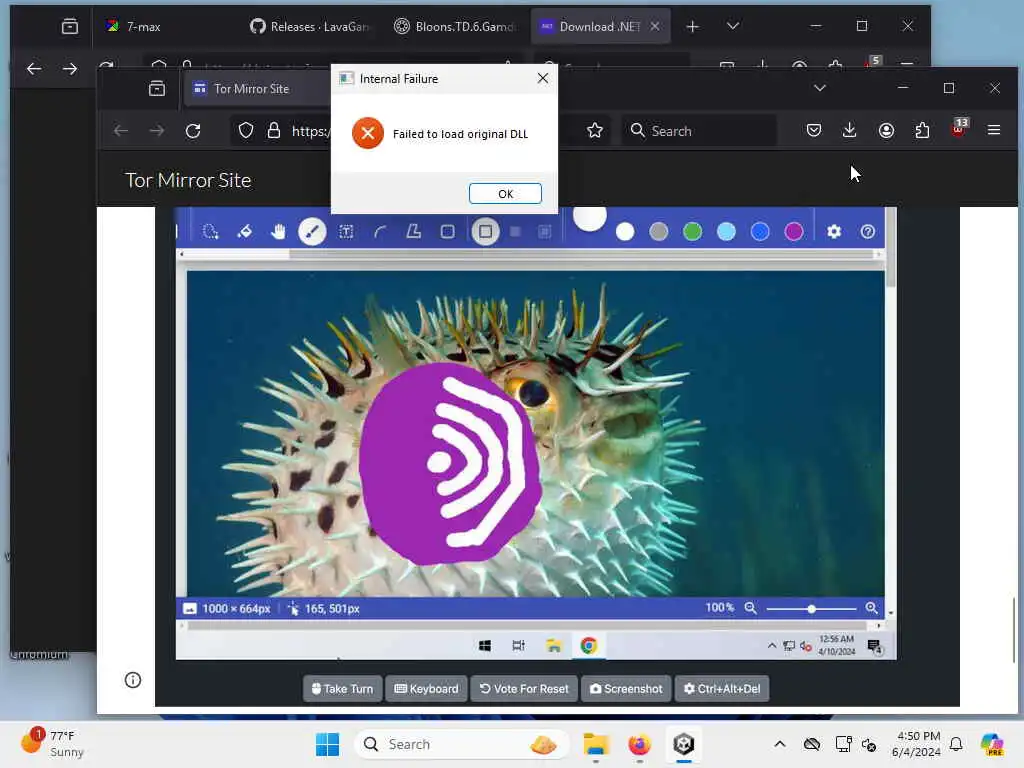Screen dimensions: 1024x768
Task: Show hidden tray icons chevron
Action: [x=780, y=744]
